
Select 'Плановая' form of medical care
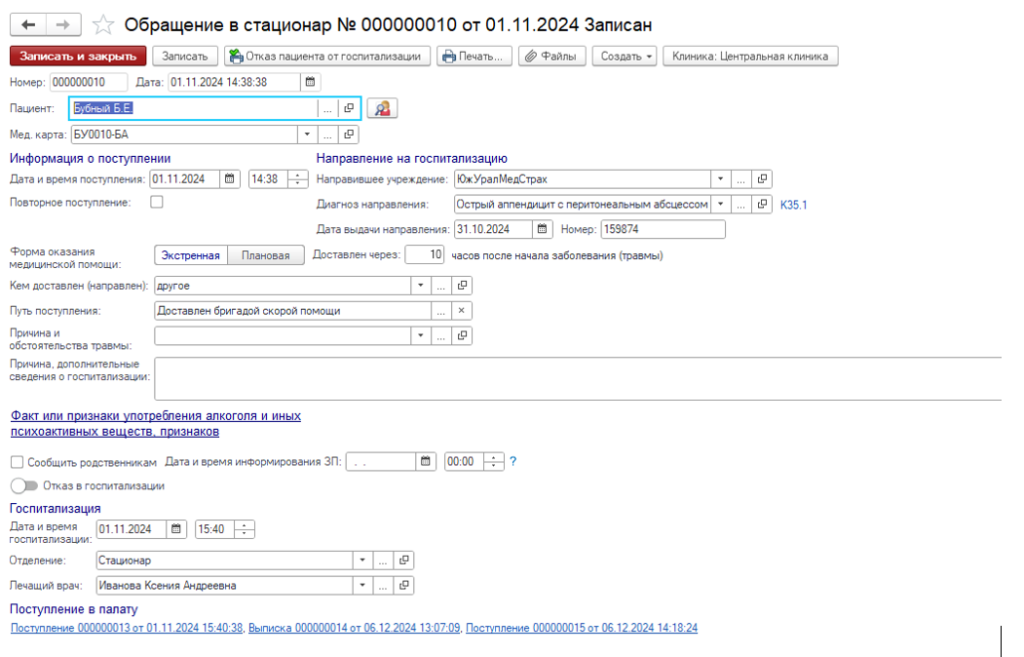pyautogui.click(x=266, y=255)
